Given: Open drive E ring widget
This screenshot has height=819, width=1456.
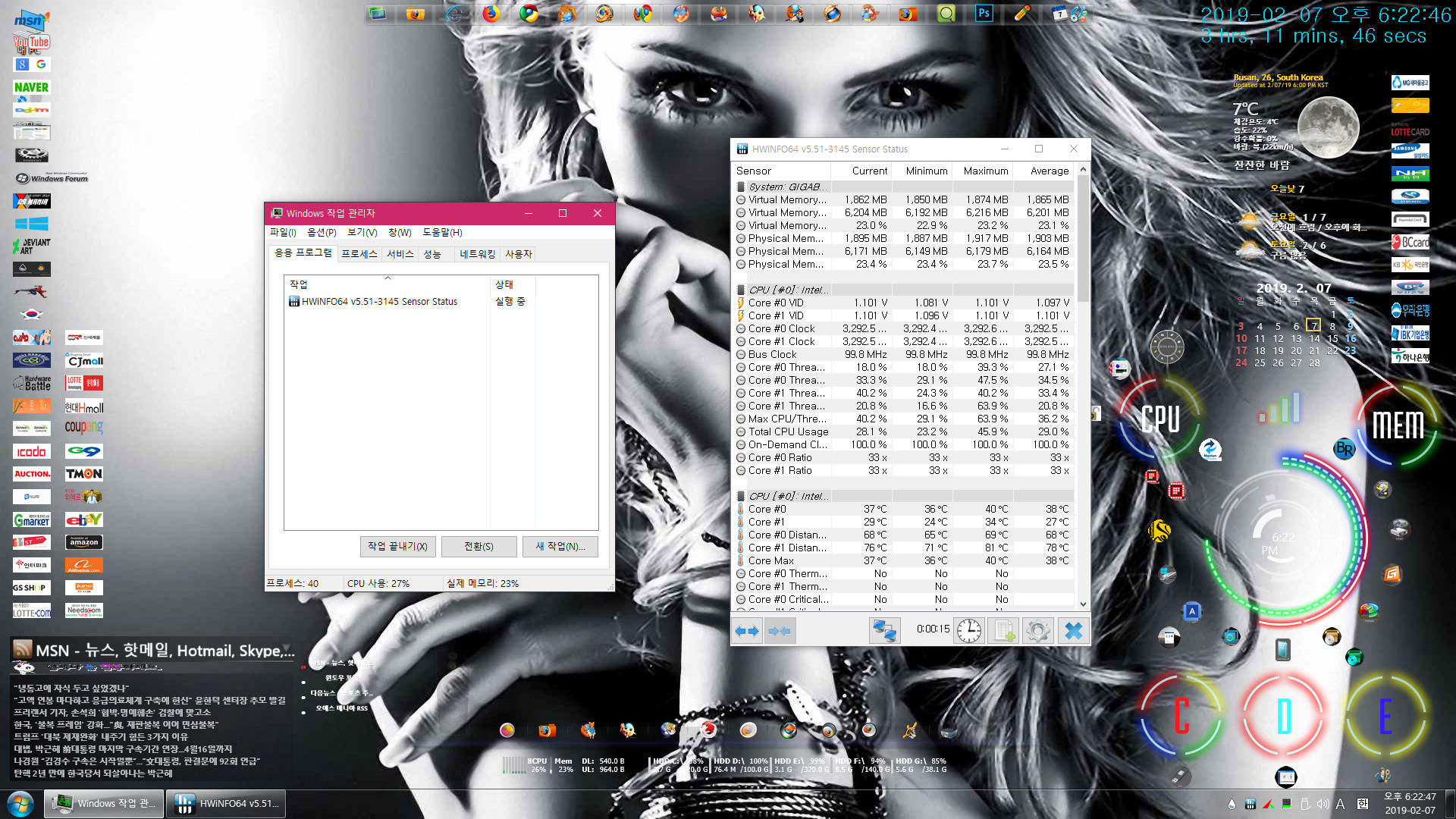Looking at the screenshot, I should tap(1385, 716).
